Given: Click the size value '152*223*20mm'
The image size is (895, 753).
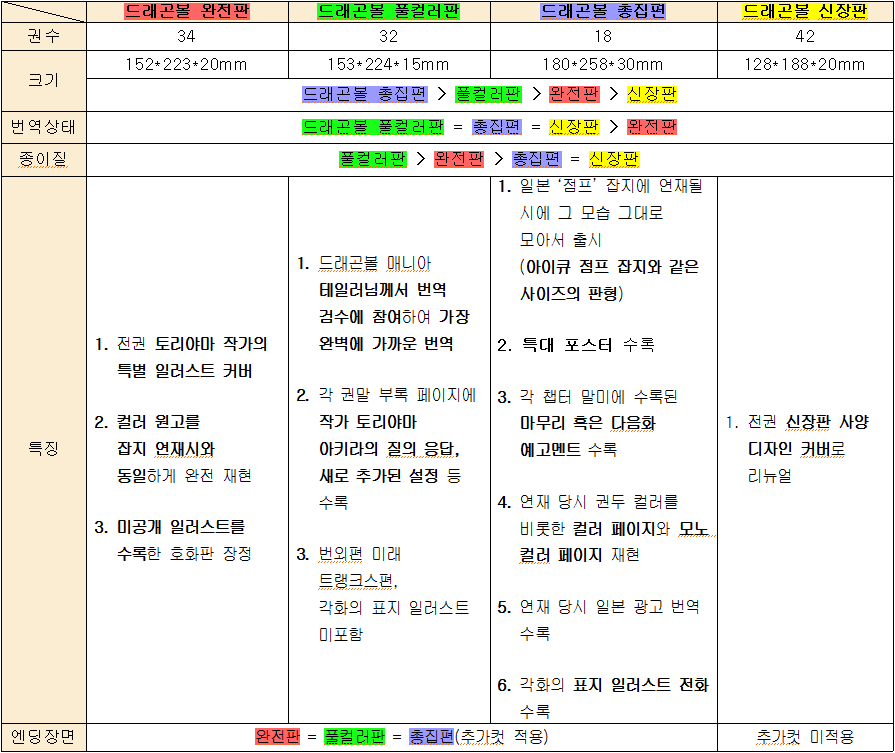Looking at the screenshot, I should point(187,64).
